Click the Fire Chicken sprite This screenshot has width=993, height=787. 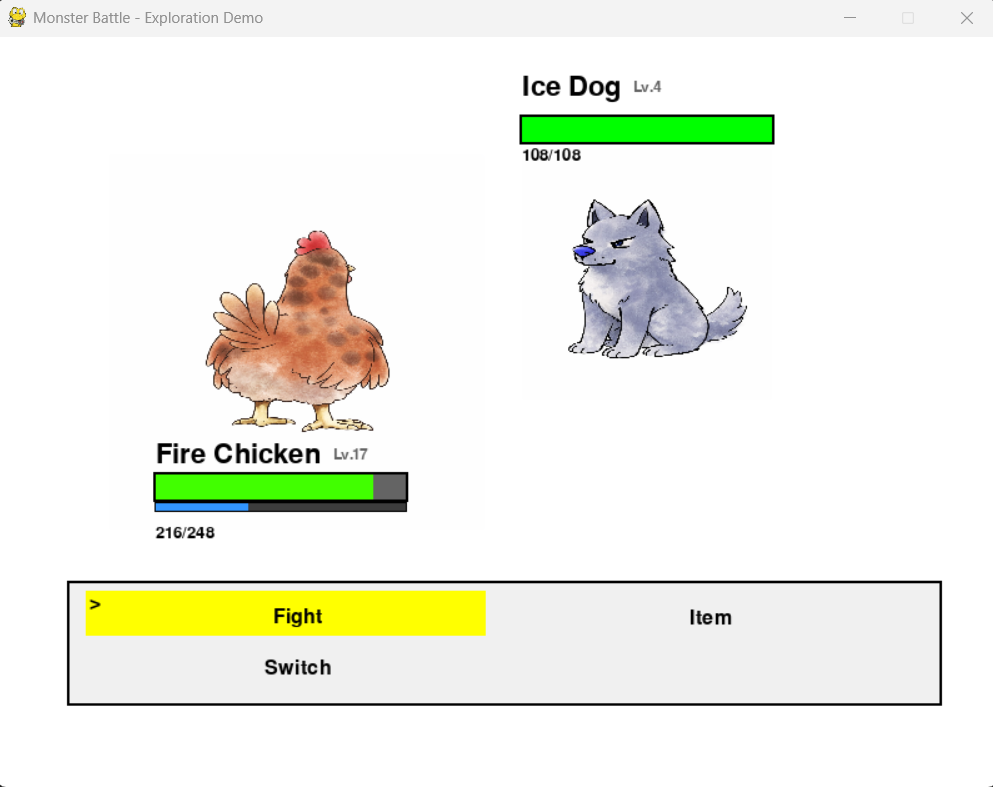pos(298,331)
